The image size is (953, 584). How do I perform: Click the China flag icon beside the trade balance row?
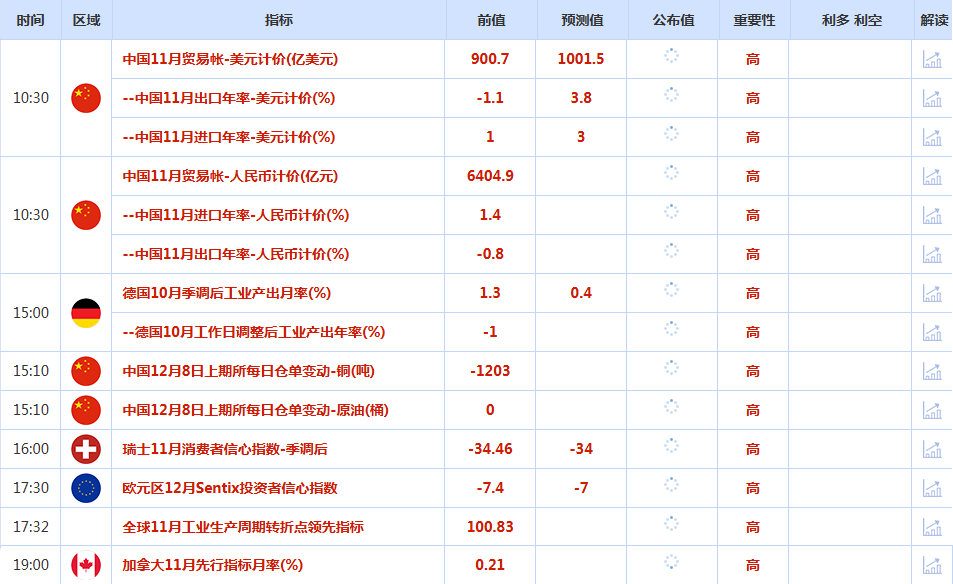[x=85, y=98]
